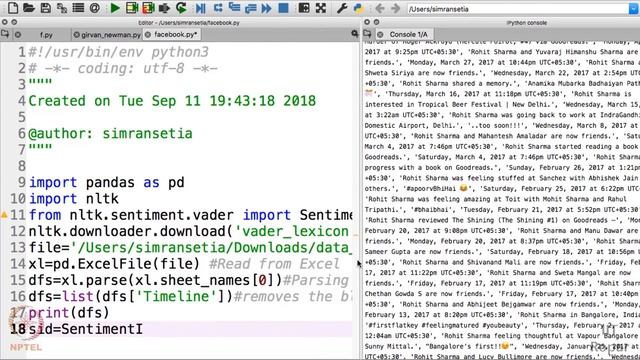This screenshot has height=360, width=640.
Task: Open file with the folder icon
Action: pos(29,8)
